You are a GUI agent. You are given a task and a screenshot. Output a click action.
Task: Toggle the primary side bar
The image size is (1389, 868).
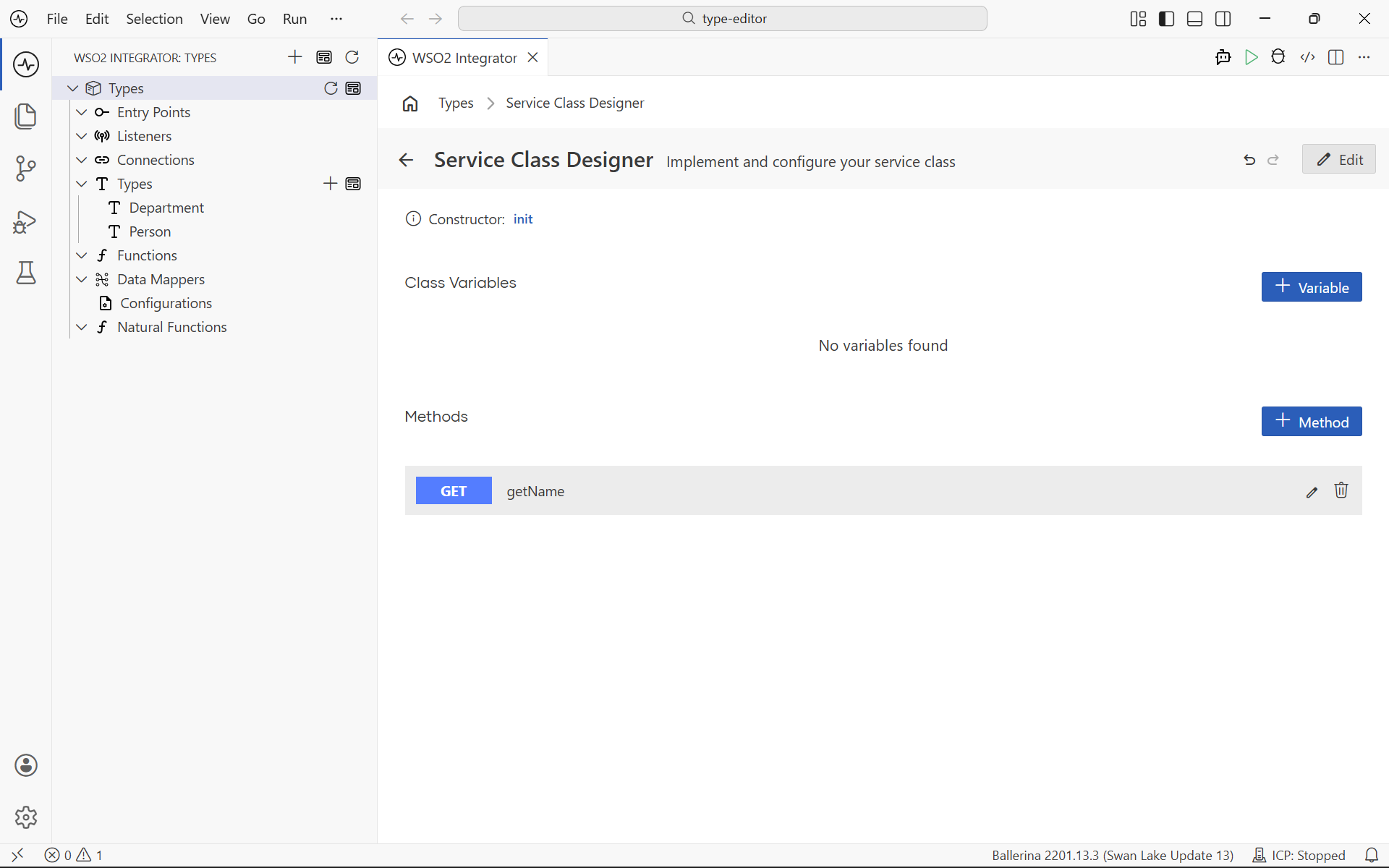tap(1166, 19)
